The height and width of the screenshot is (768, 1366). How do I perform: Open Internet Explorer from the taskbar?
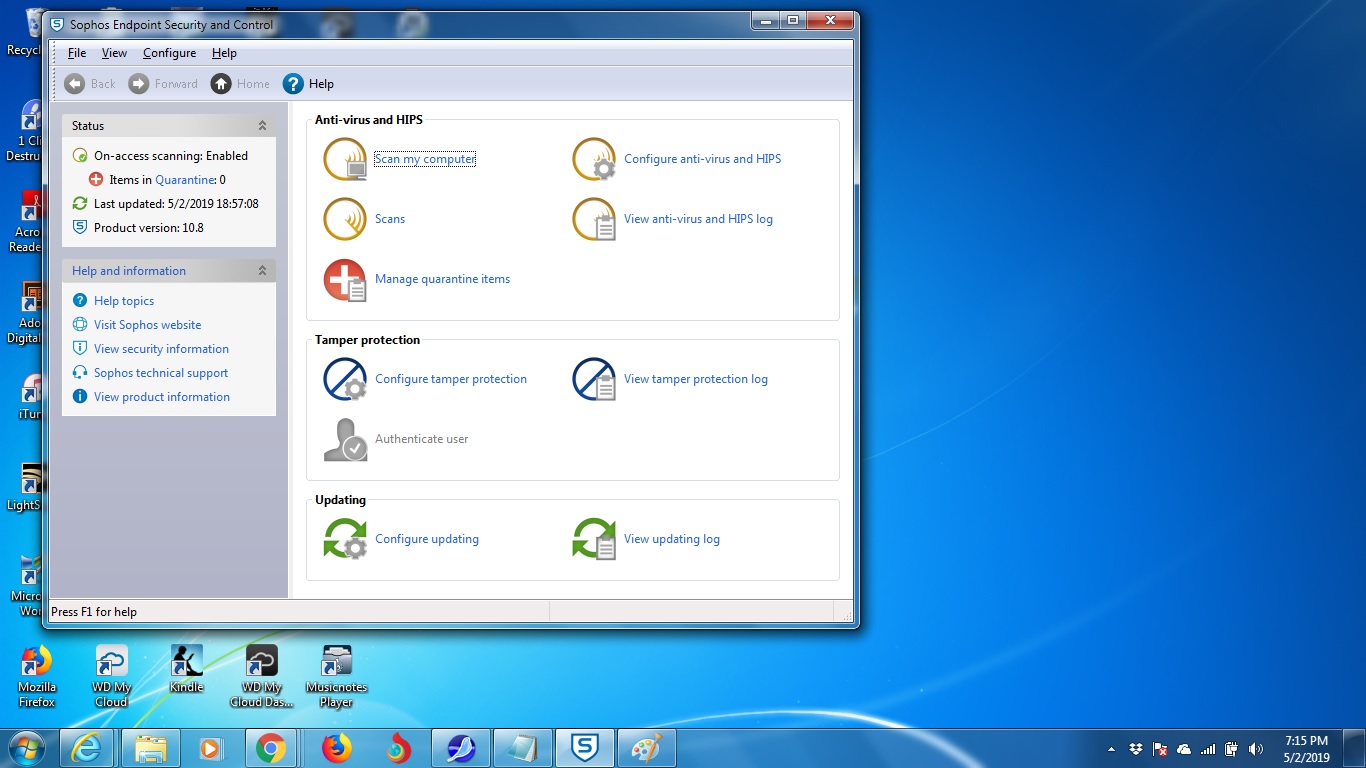click(x=87, y=748)
